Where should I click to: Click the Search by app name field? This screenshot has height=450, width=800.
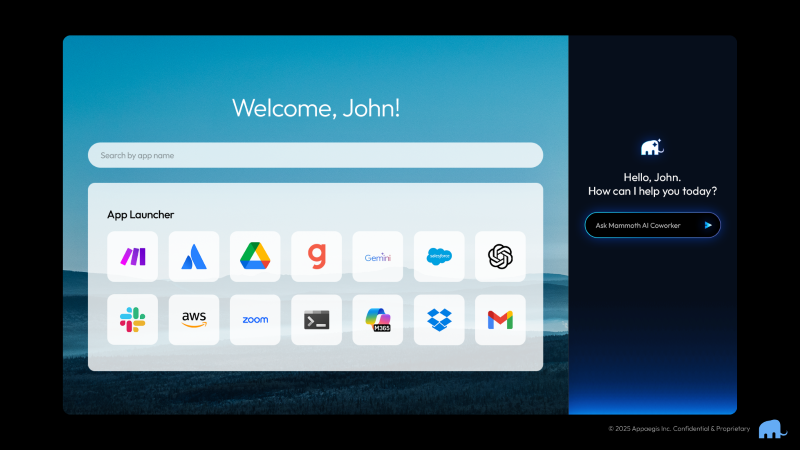click(315, 155)
